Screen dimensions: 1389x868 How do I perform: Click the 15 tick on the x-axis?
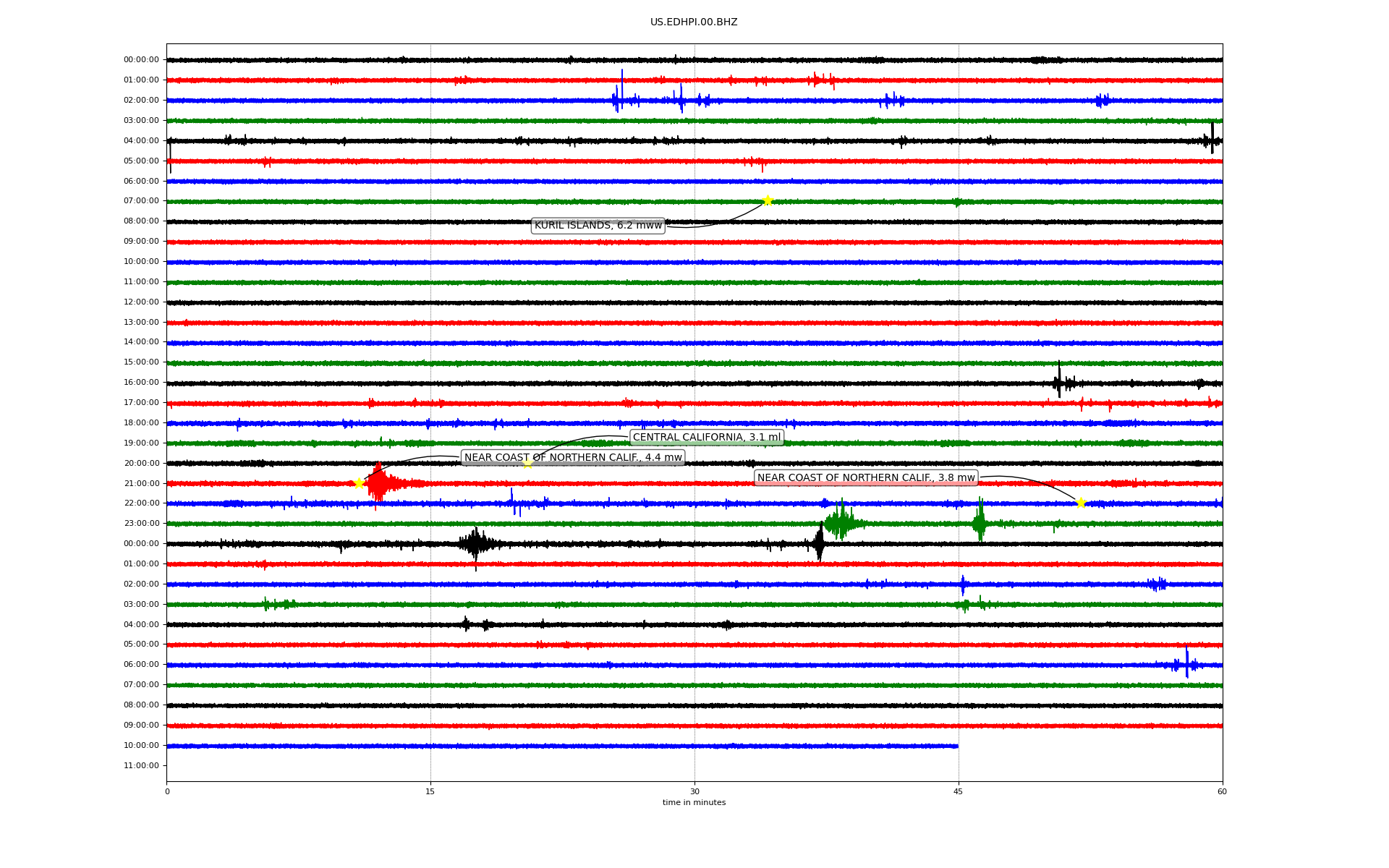click(430, 791)
